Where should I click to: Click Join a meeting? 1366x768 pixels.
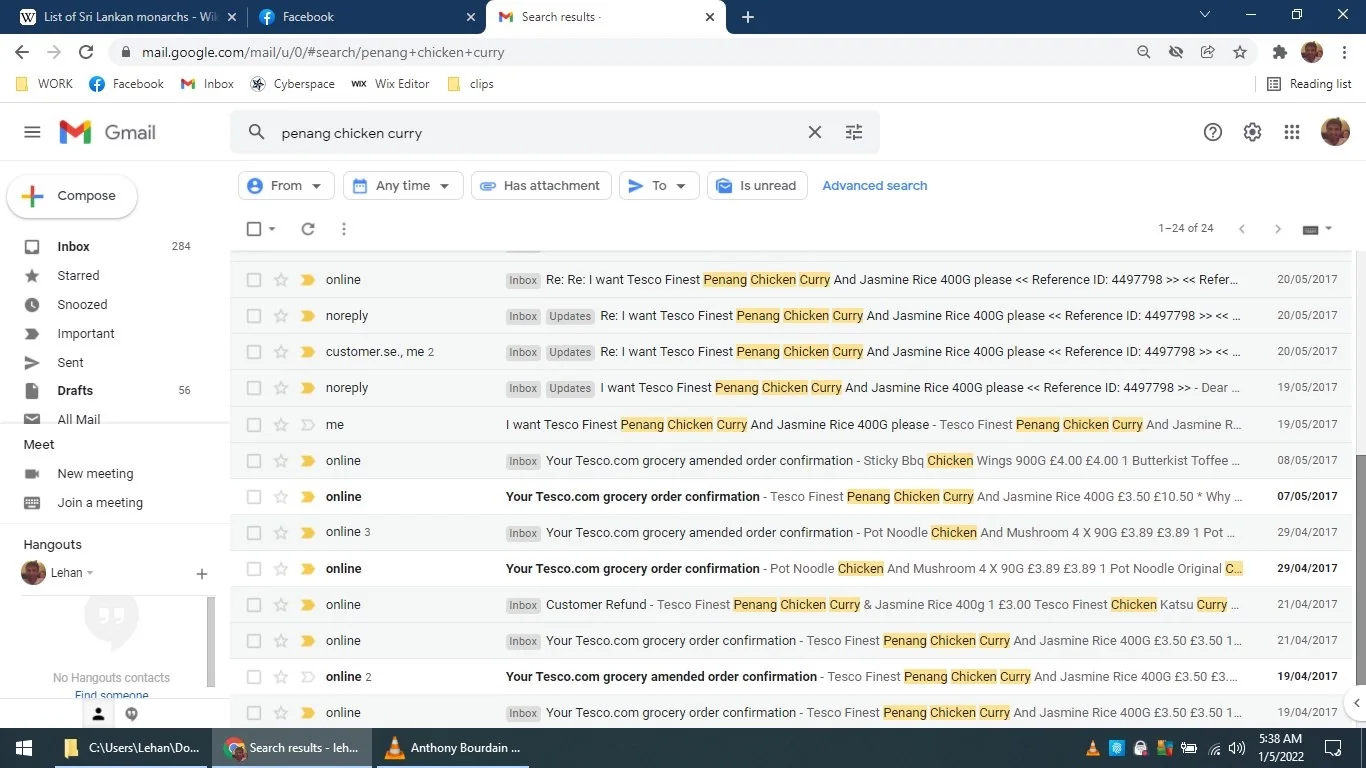point(100,503)
